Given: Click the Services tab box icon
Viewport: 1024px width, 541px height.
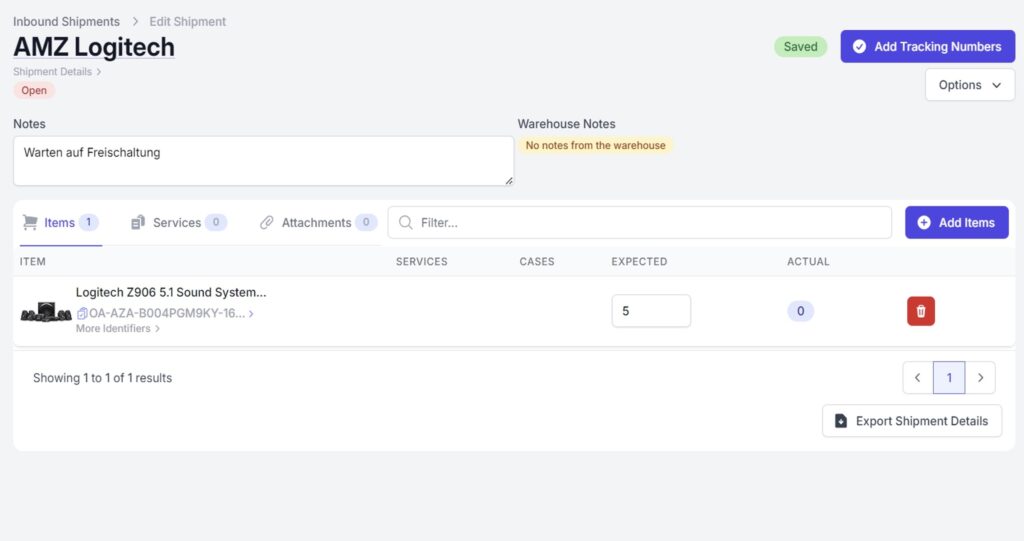Looking at the screenshot, I should pos(138,223).
